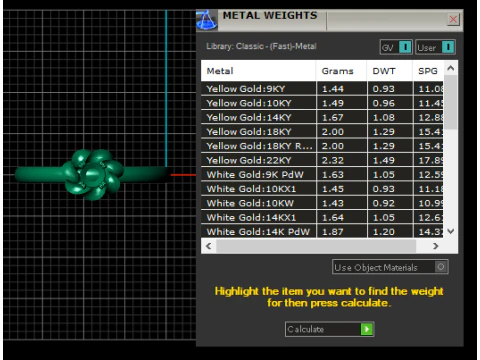Click grams value 1.44 for 9KY
Screen dimensions: 480x360
click(333, 89)
